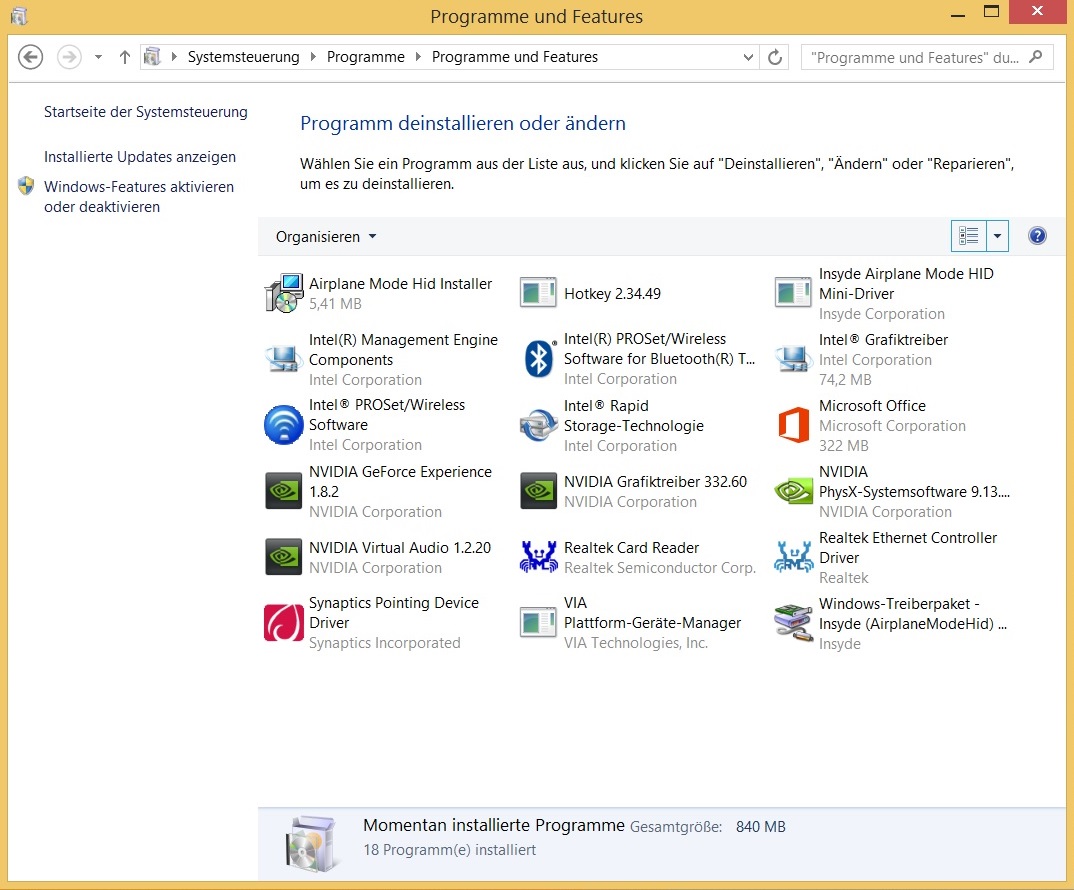Select the Realtek Card Reader entry name
The image size is (1074, 890).
632,548
